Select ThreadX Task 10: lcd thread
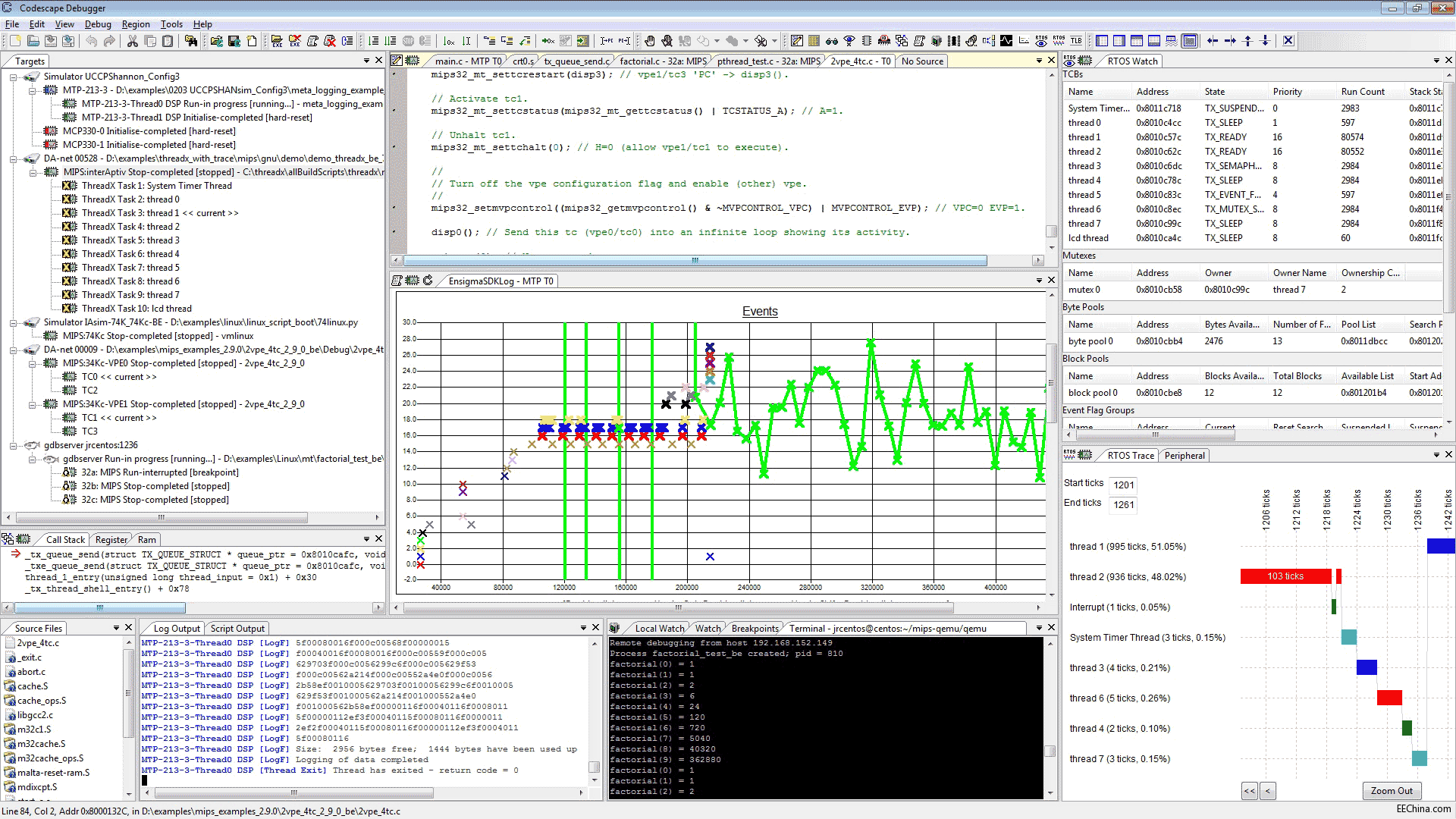 (x=138, y=309)
